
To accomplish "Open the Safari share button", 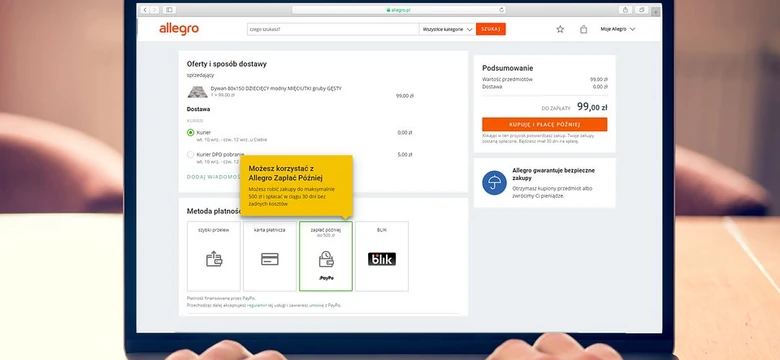I will coord(625,10).
